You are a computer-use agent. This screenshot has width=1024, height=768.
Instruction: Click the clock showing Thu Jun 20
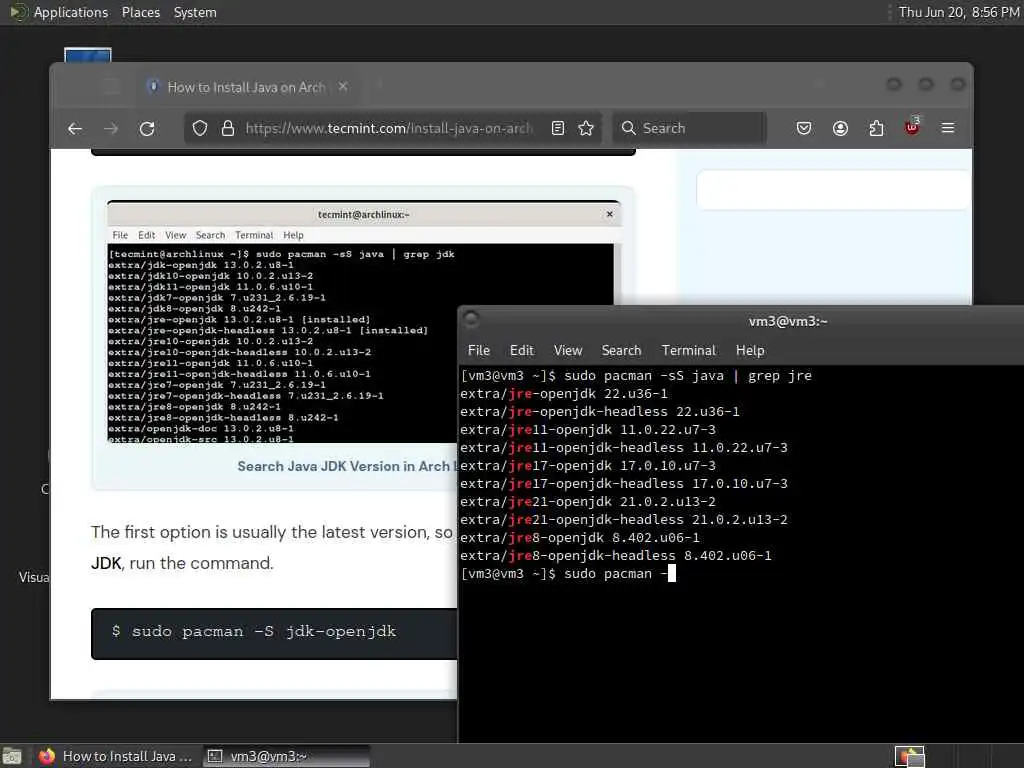coord(959,12)
